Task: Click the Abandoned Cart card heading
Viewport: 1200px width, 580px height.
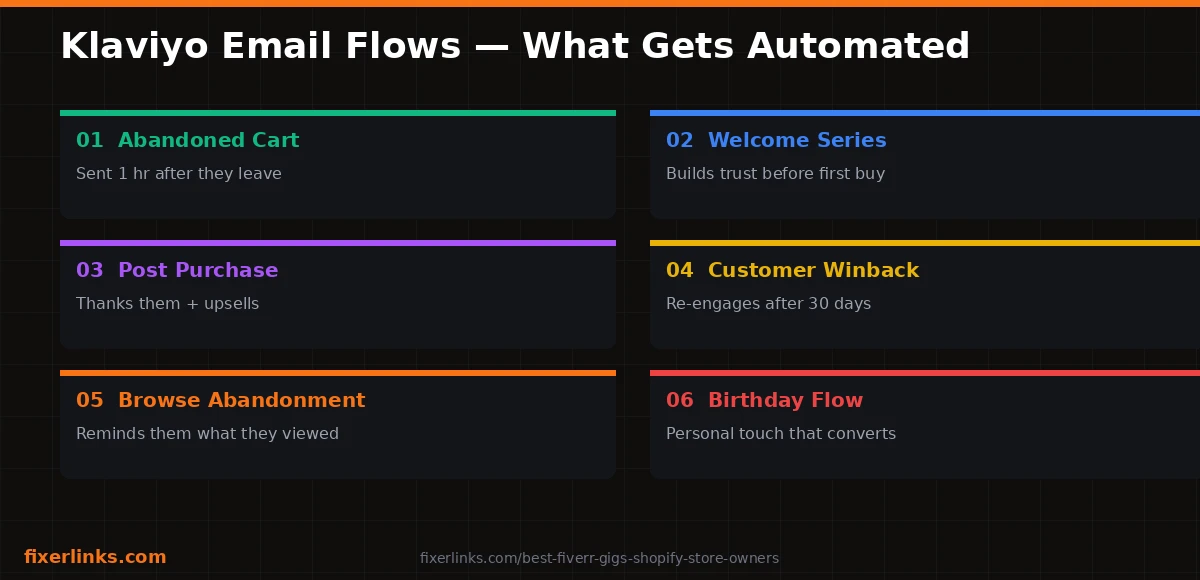Action: (x=187, y=141)
